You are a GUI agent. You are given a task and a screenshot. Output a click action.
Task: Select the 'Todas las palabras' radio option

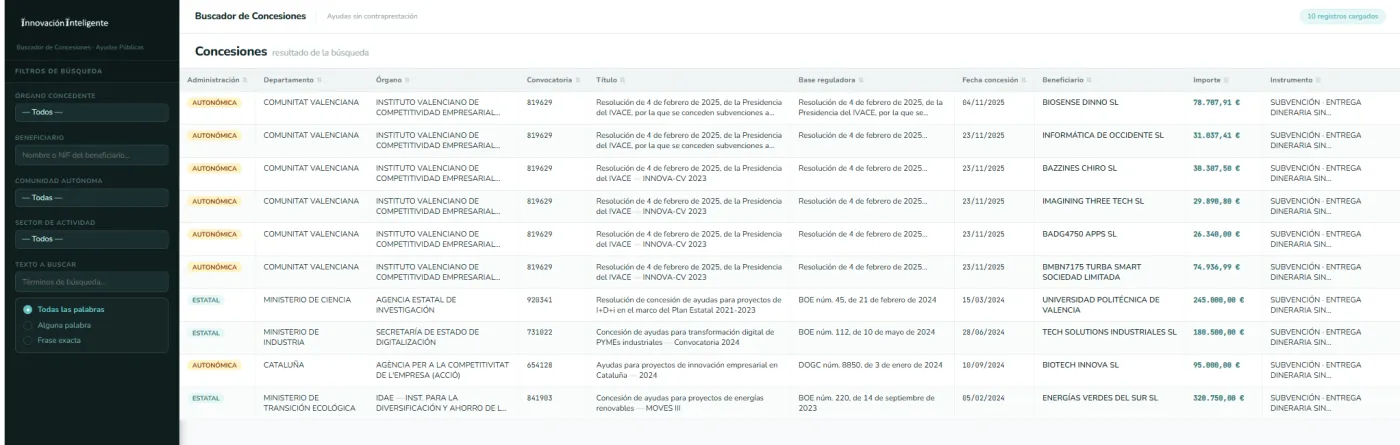pyautogui.click(x=28, y=309)
